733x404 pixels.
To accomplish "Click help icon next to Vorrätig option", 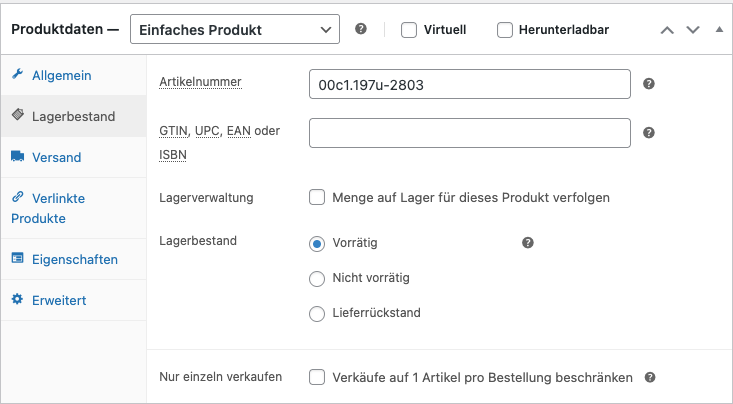I will click(x=528, y=243).
